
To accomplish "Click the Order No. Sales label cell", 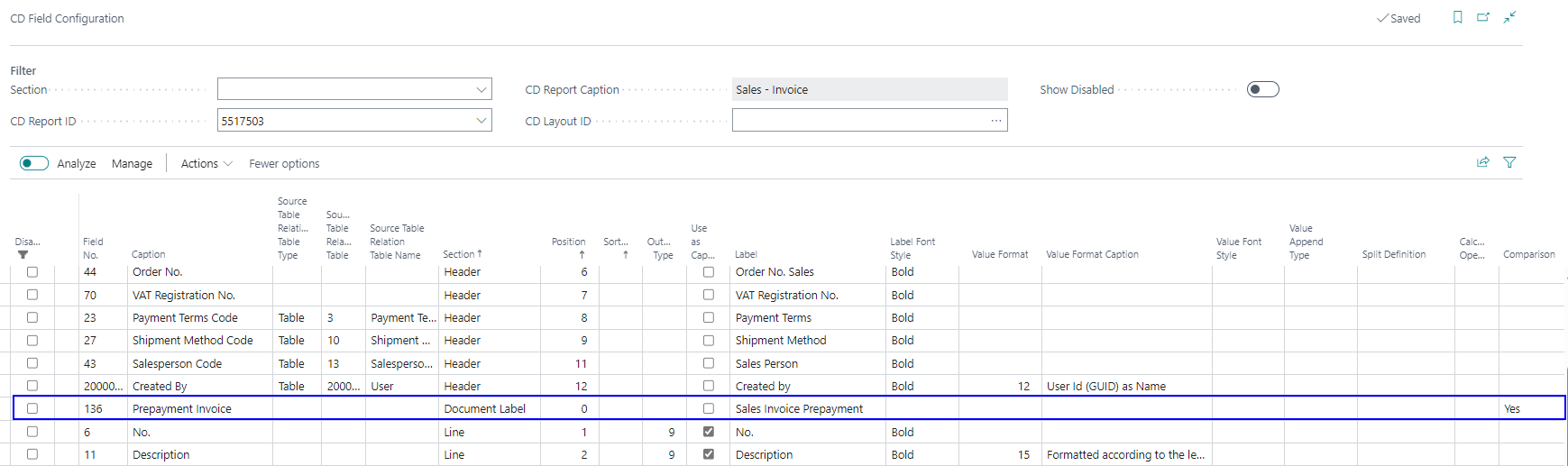I will pyautogui.click(x=775, y=271).
